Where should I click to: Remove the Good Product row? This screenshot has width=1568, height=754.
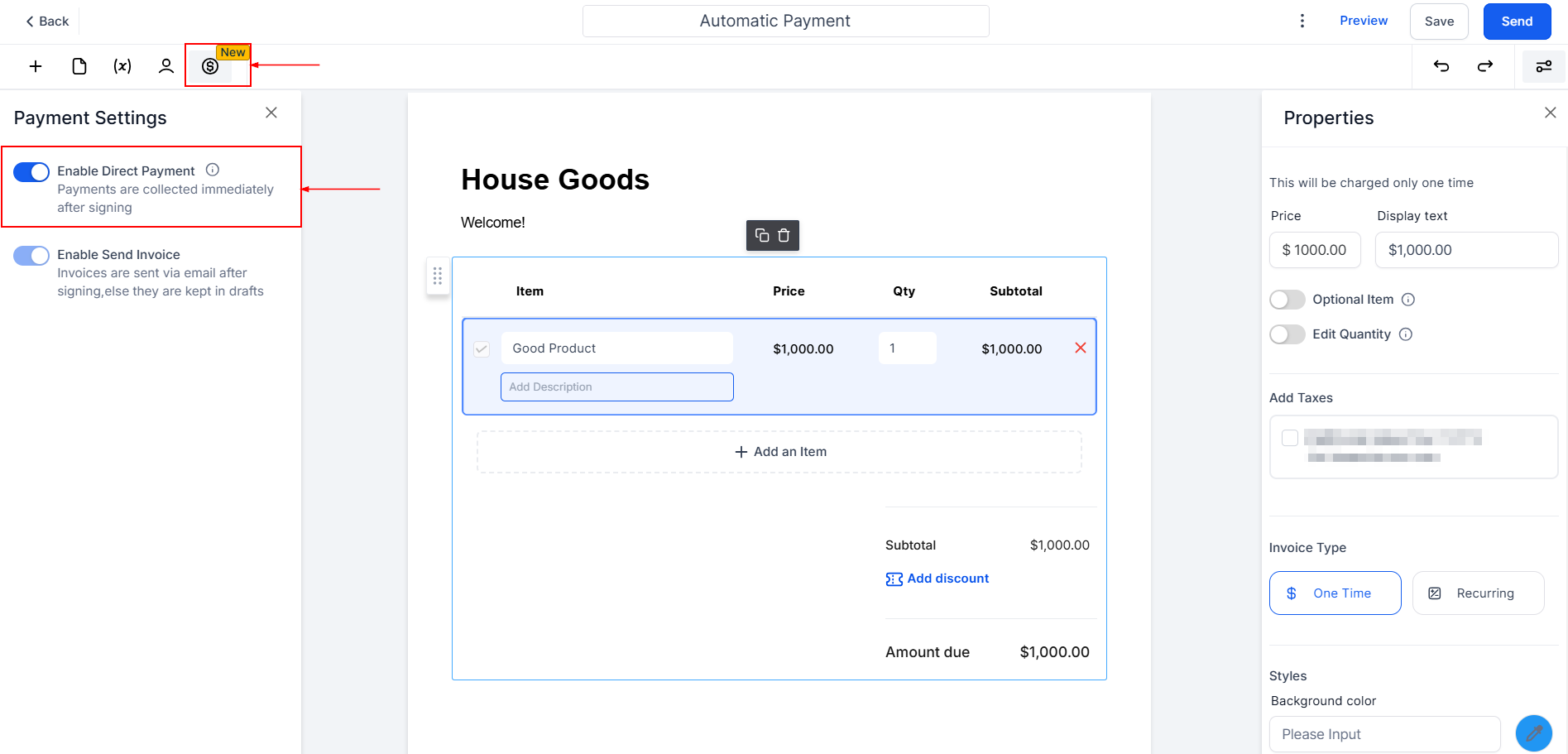[1081, 348]
